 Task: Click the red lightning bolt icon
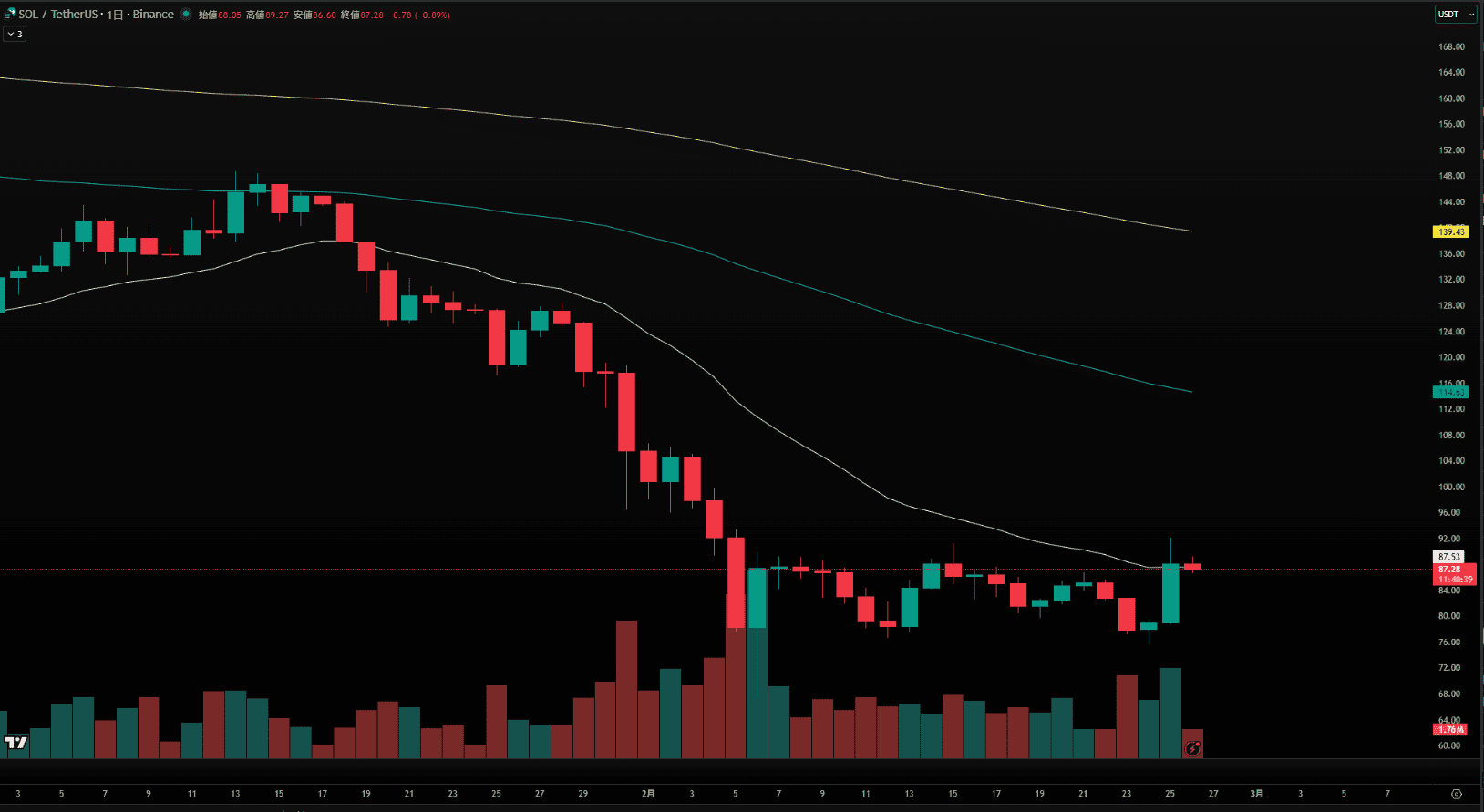1192,749
